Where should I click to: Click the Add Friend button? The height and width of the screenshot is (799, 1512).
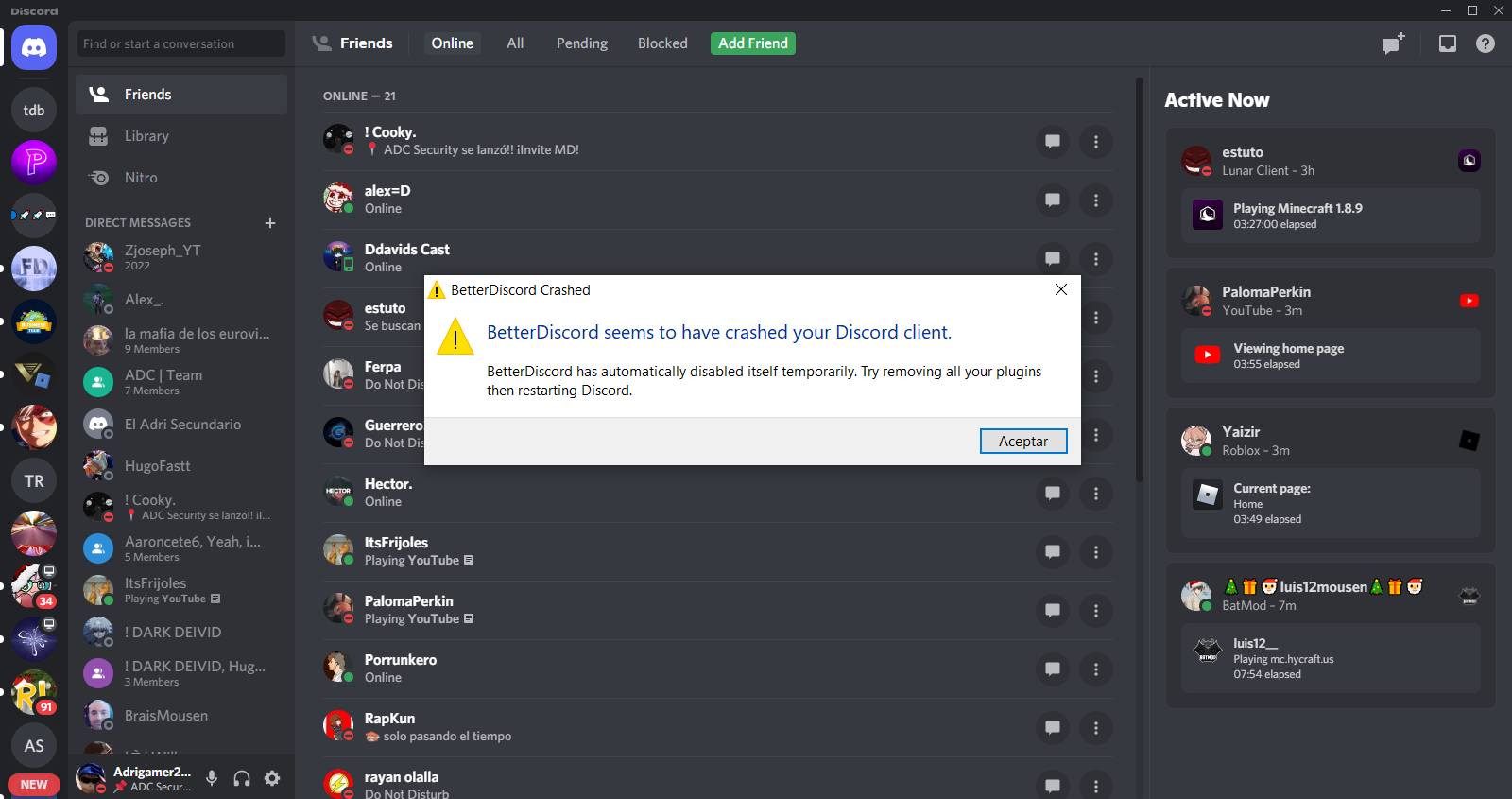pos(753,43)
